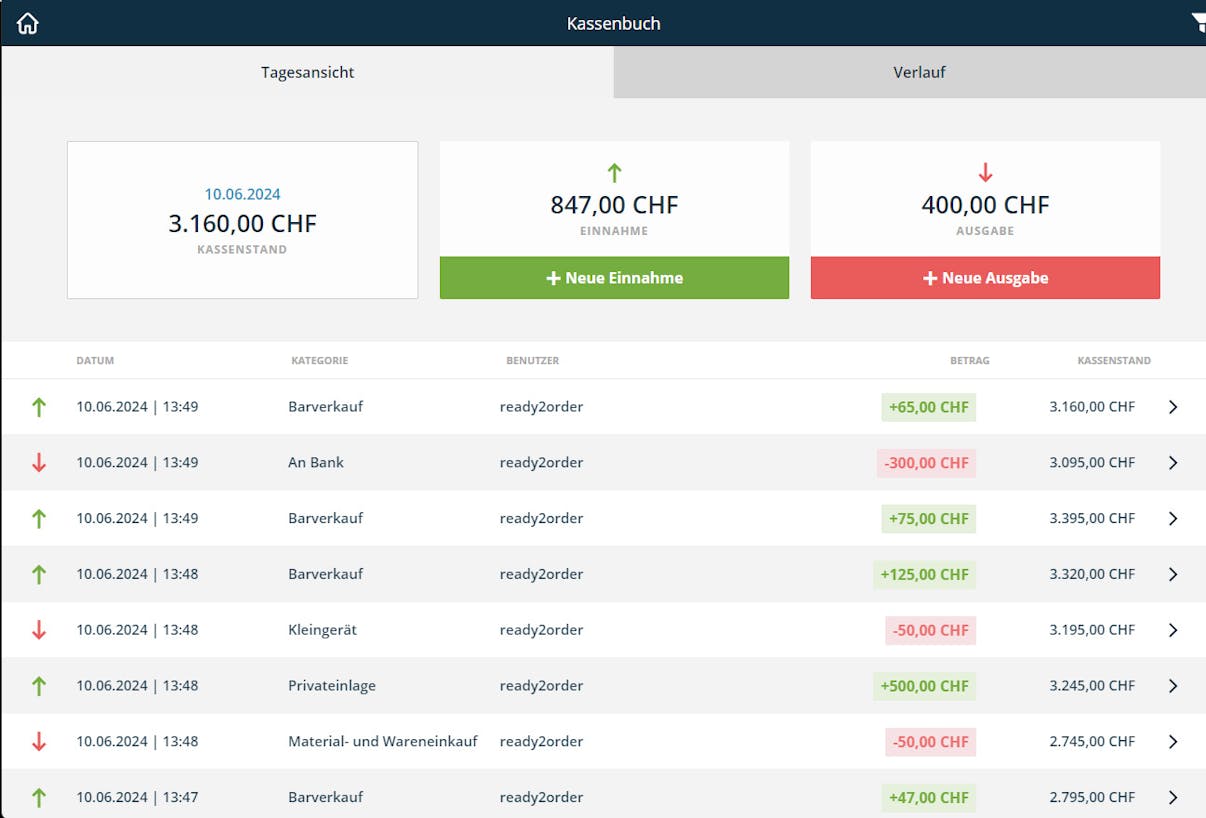Click the 10.06.2024 date in Kassenstand card
The width and height of the screenshot is (1206, 818).
tap(242, 194)
